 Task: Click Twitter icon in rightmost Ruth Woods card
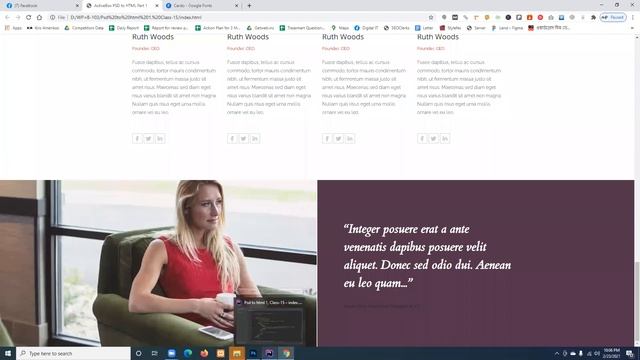coord(433,139)
